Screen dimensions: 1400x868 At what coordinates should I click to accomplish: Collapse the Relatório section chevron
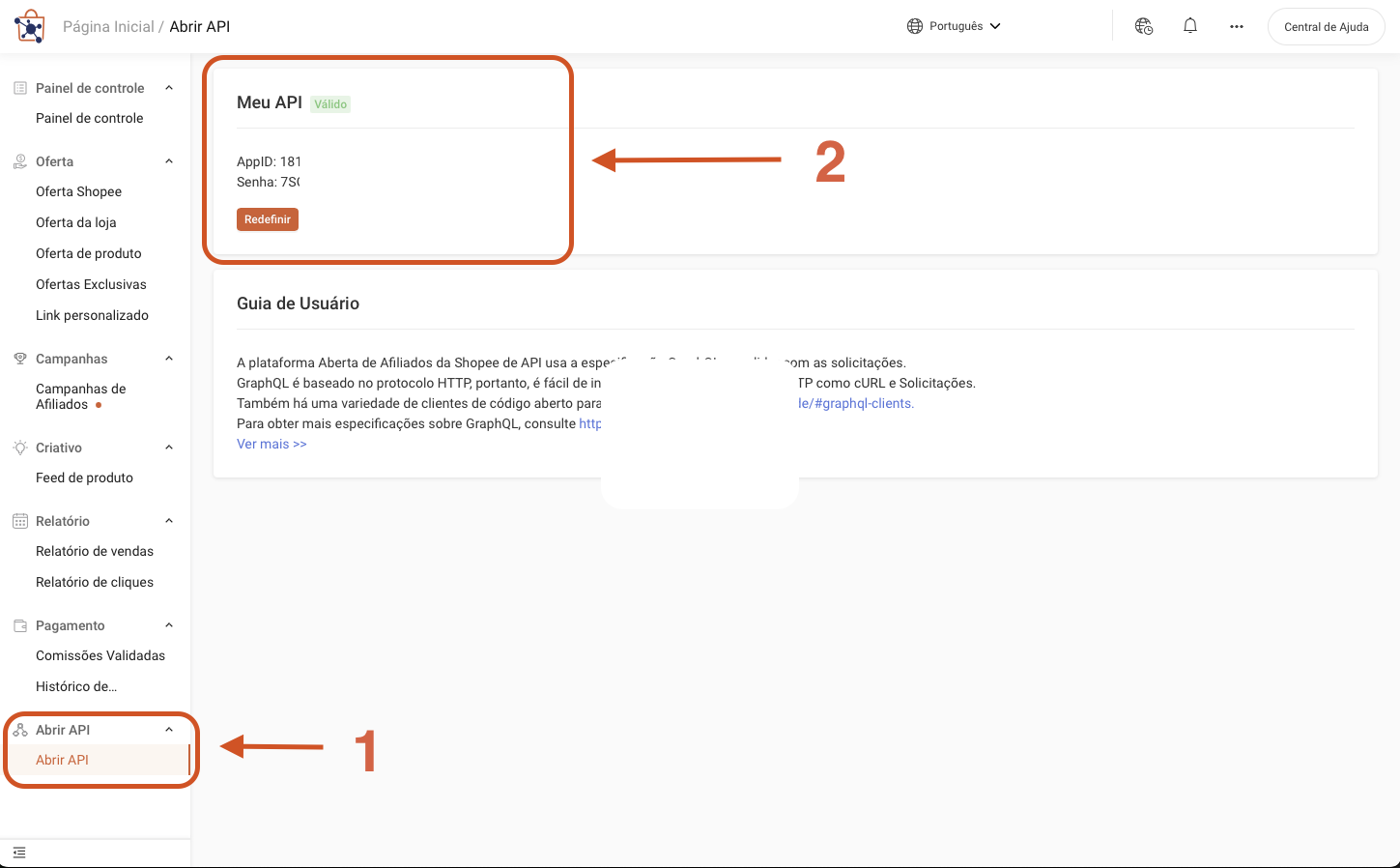point(169,521)
